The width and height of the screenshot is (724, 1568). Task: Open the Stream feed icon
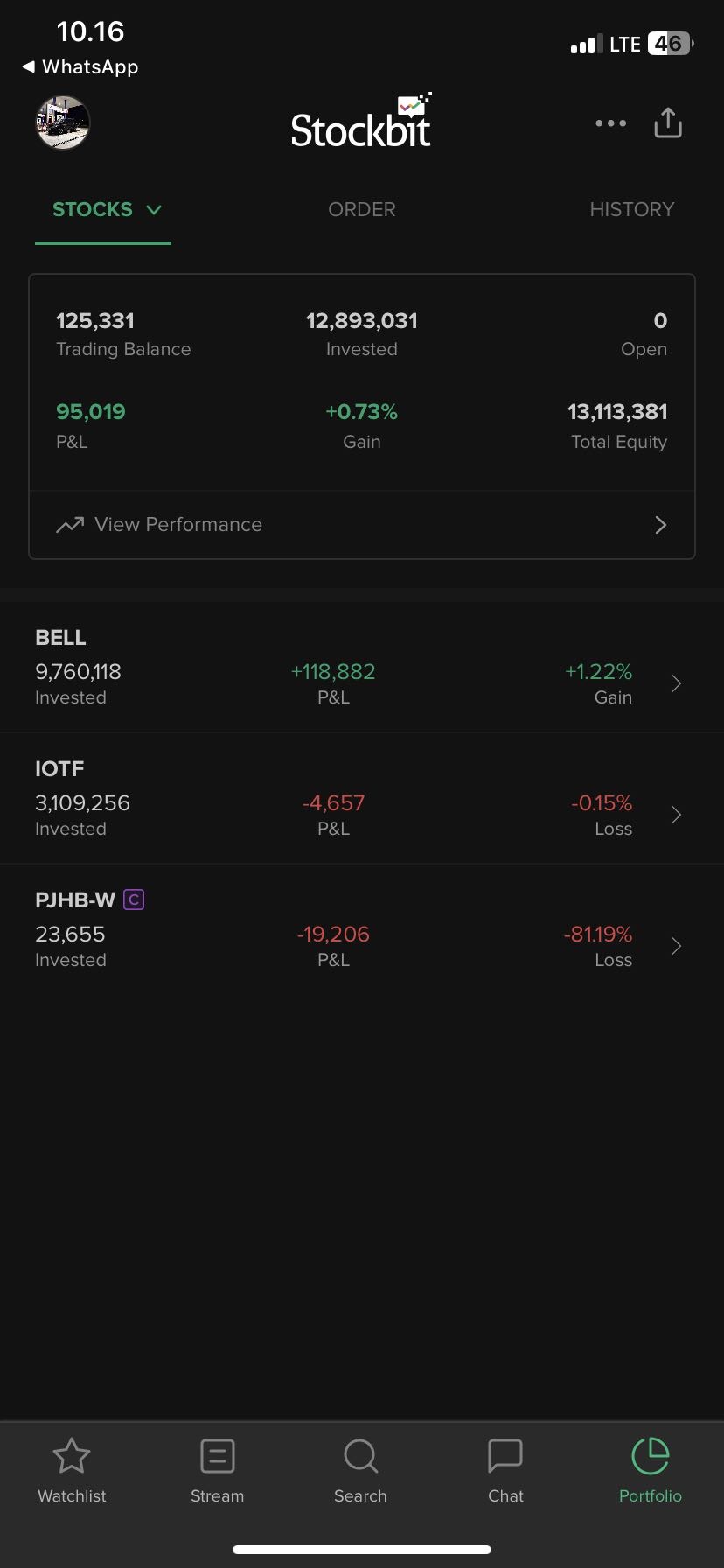(x=217, y=1456)
